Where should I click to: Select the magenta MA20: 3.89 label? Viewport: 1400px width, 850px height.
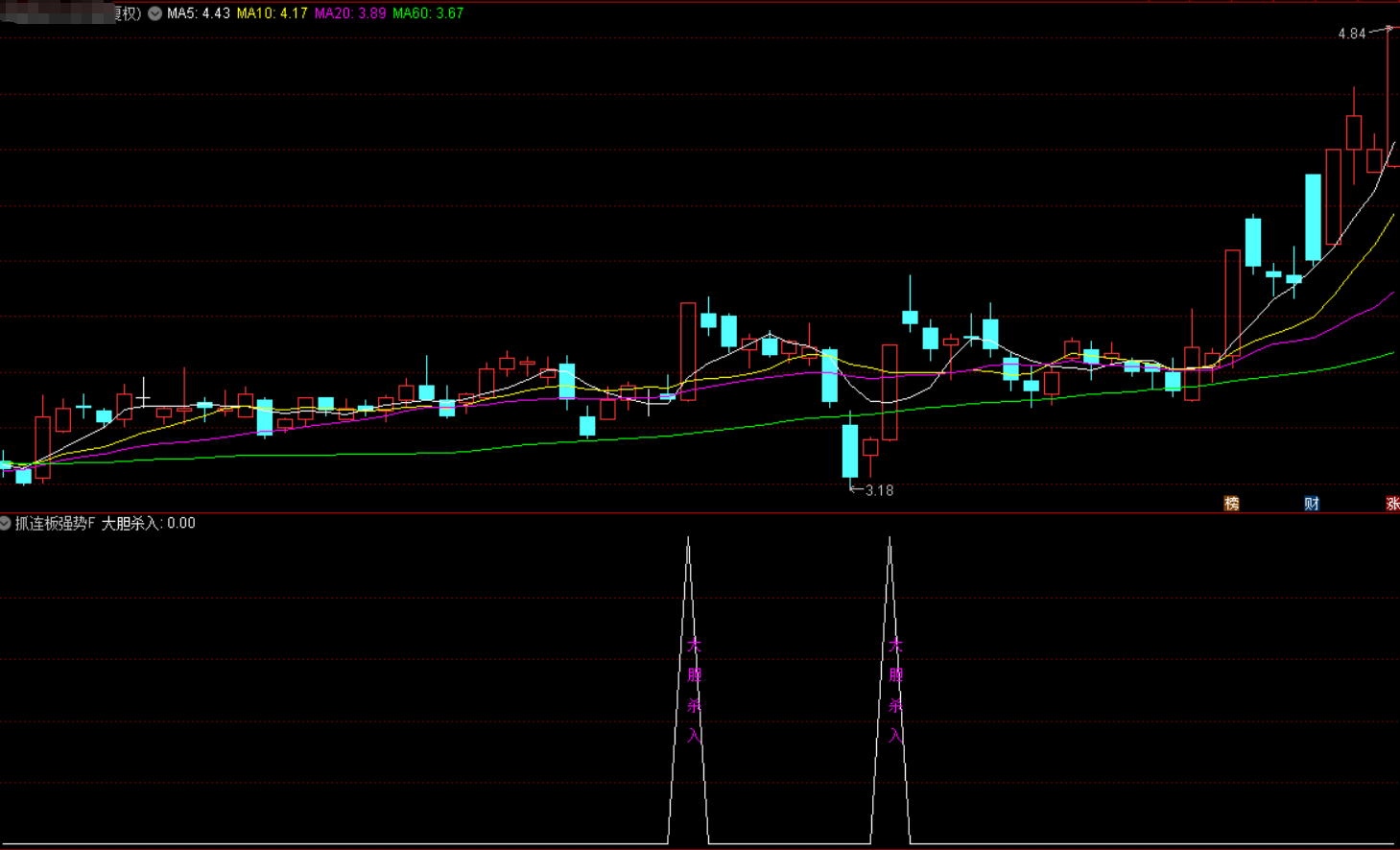[x=350, y=13]
